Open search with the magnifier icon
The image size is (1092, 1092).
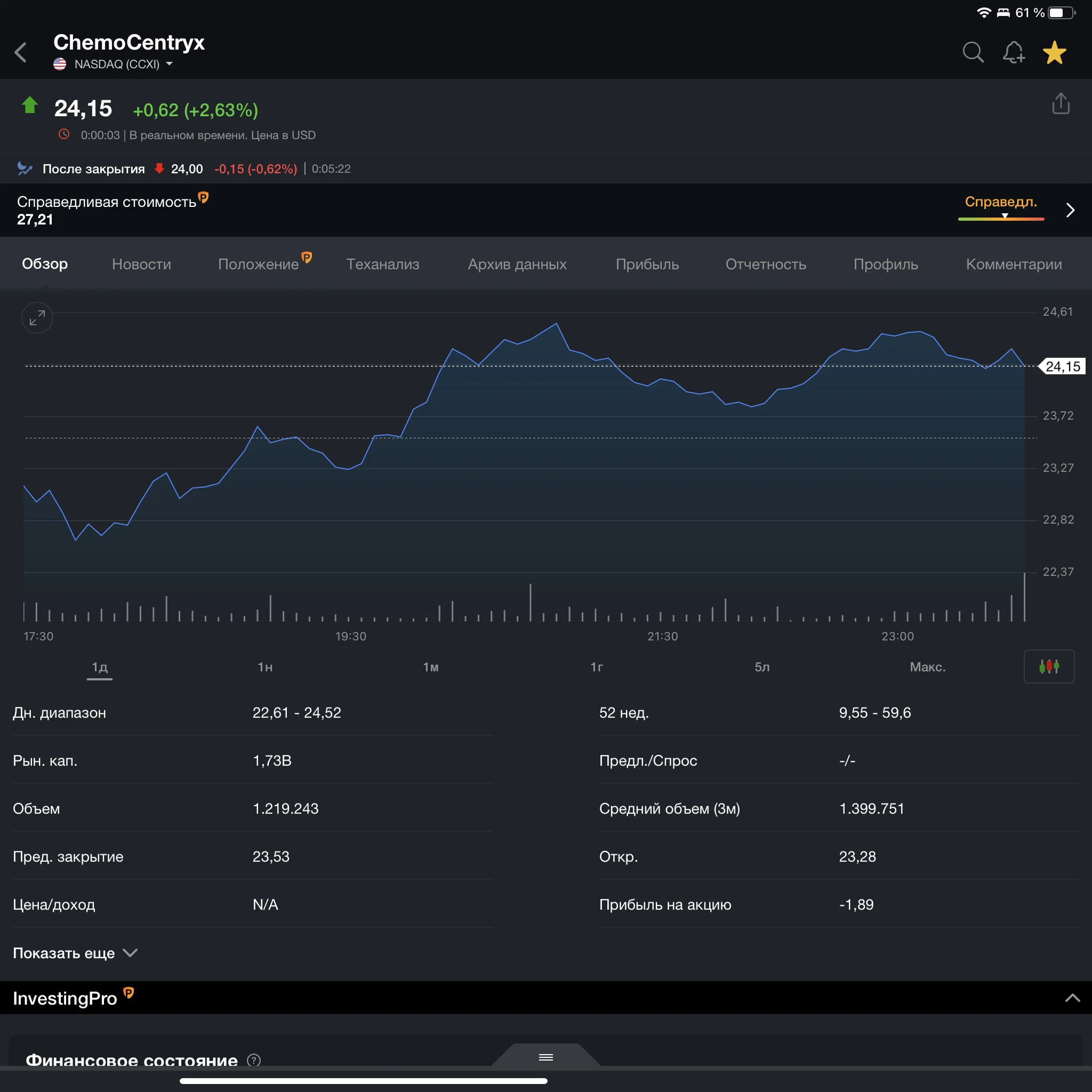point(973,53)
